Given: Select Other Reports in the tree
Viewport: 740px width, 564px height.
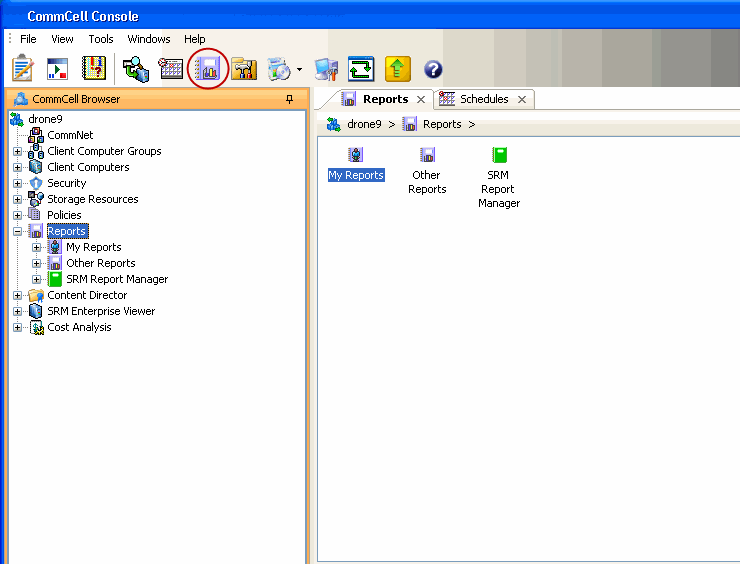Looking at the screenshot, I should coord(101,263).
